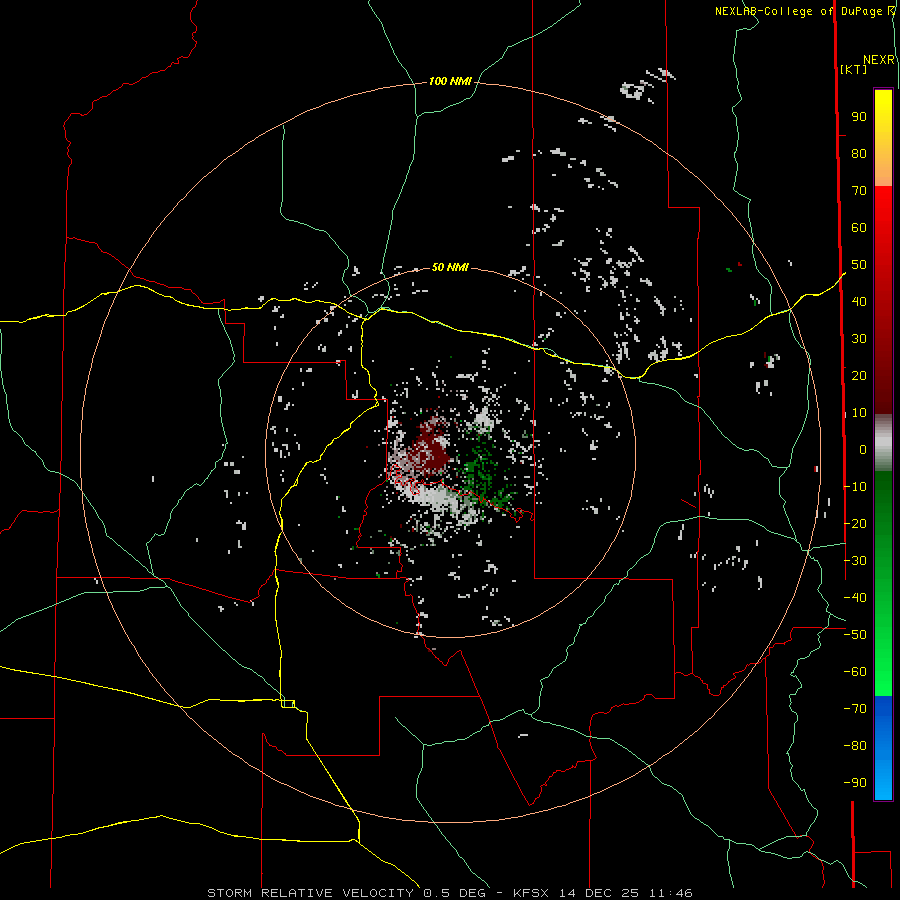Click the 20 value on the velocity scale
Viewport: 900px width, 900px height.
[x=859, y=376]
